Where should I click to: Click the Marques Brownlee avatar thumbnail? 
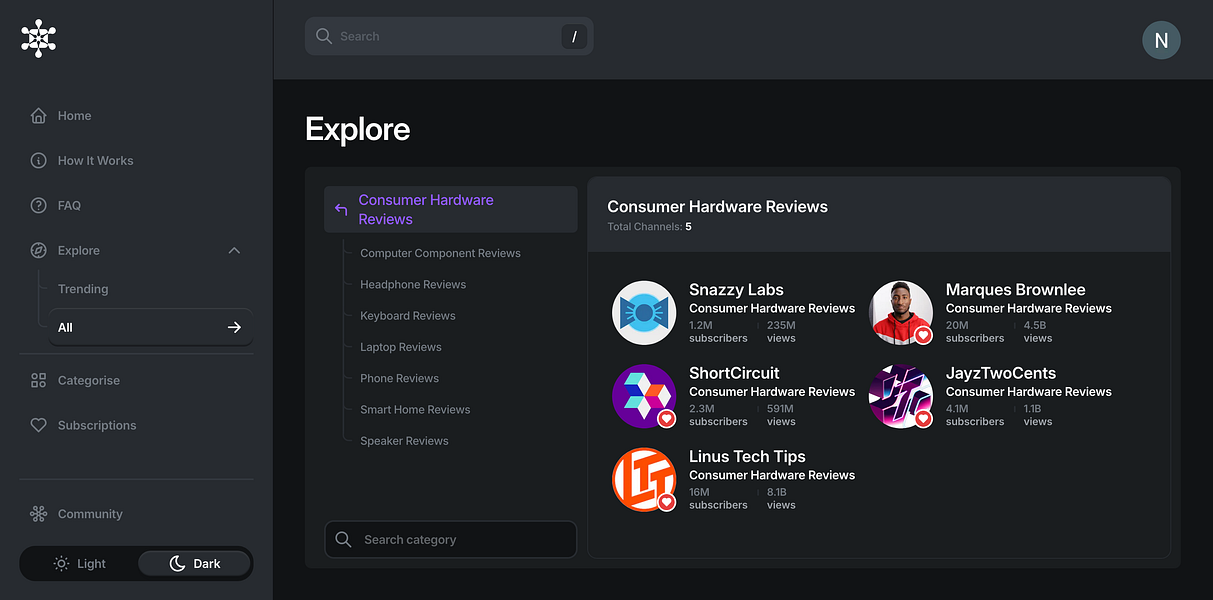pos(901,313)
